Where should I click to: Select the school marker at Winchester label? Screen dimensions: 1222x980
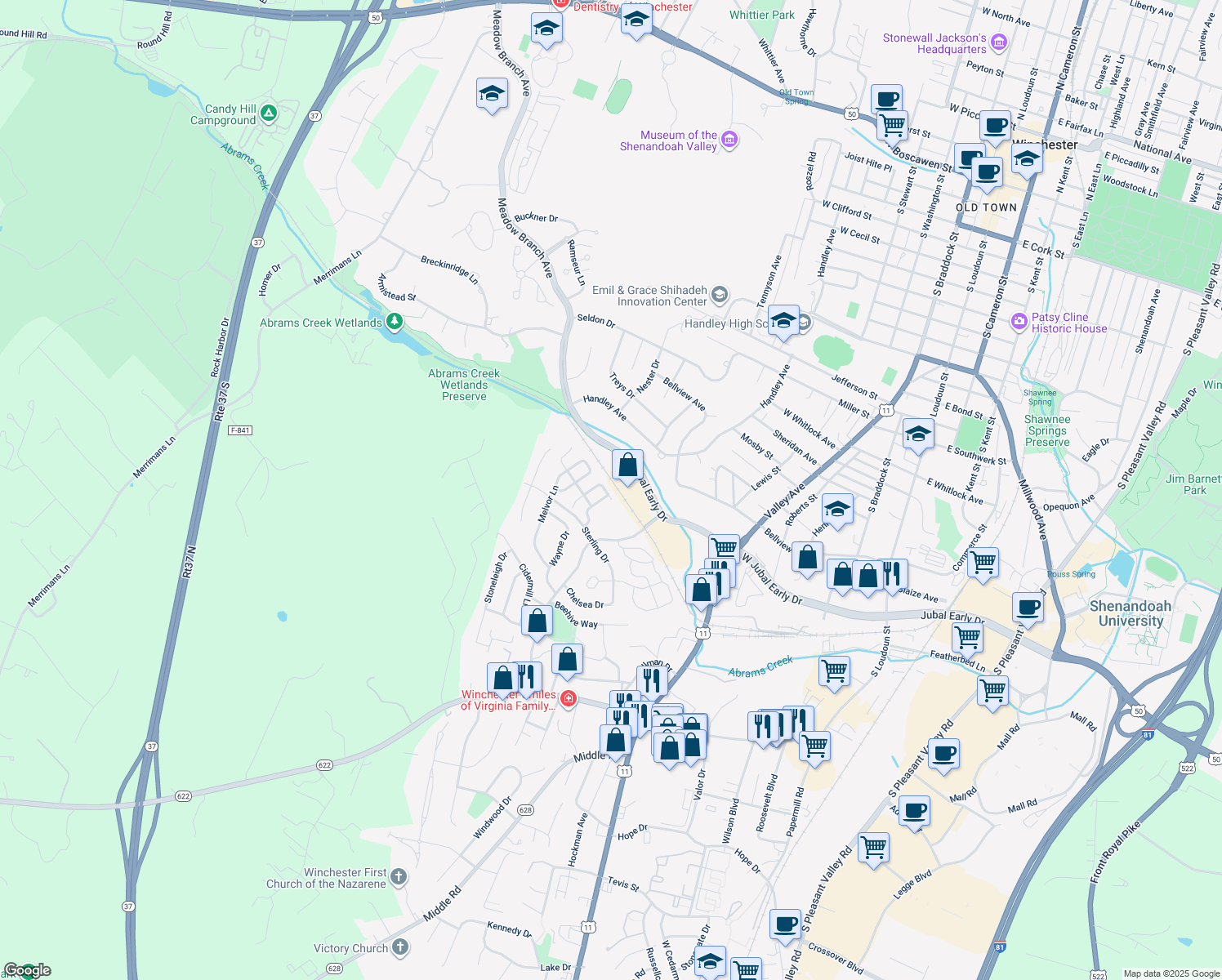[1027, 158]
